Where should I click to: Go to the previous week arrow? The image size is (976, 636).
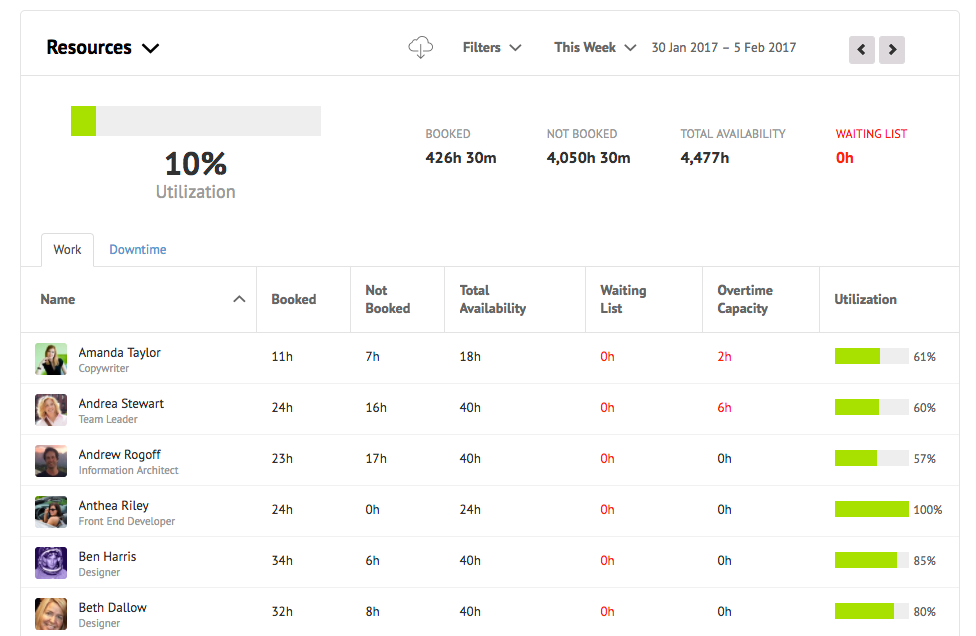pos(861,49)
